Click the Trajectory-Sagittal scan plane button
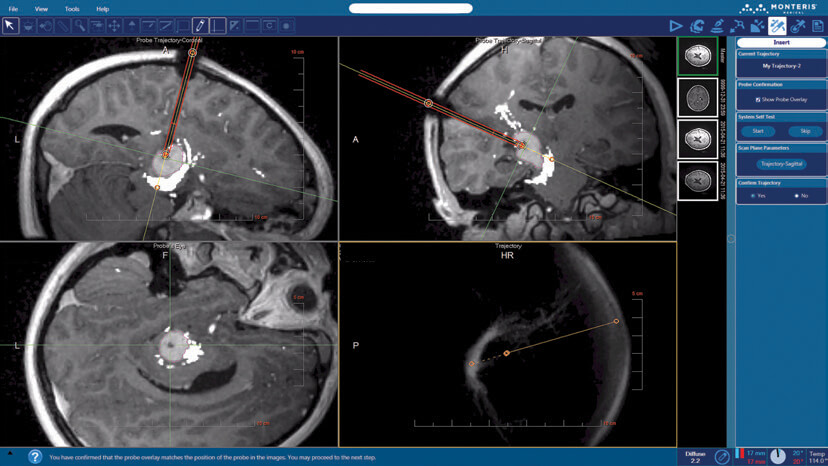 coord(781,164)
